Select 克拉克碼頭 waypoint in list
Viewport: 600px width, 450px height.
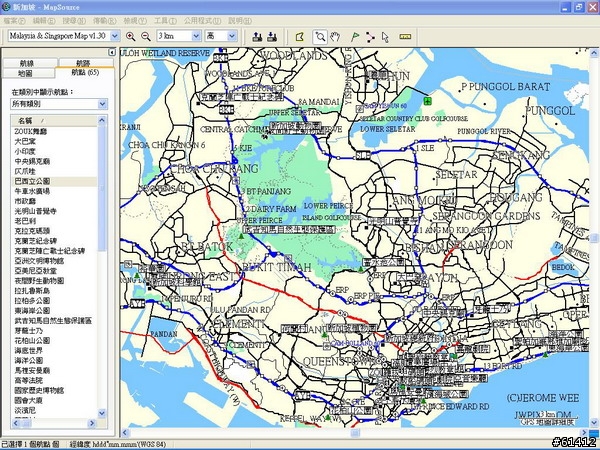pos(32,231)
